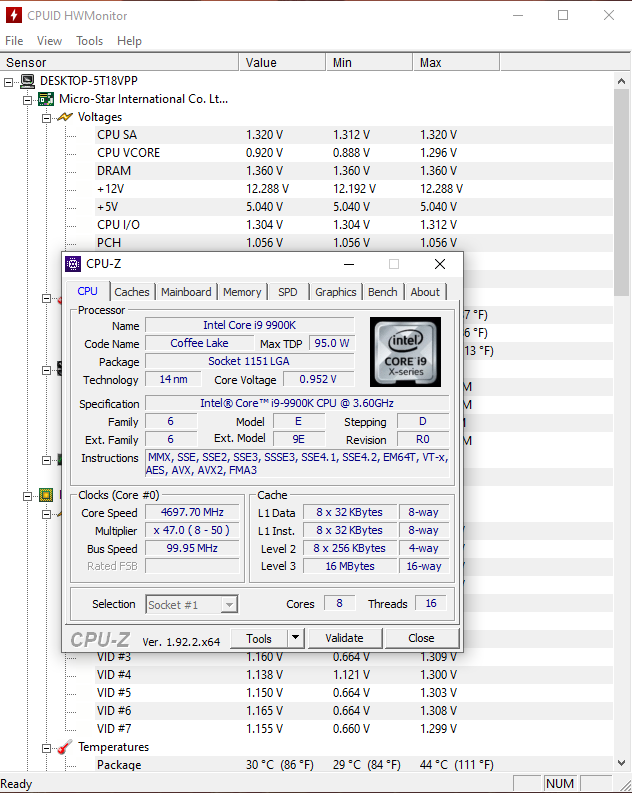Switch to the Memory tab
This screenshot has height=793, width=632.
point(242,292)
